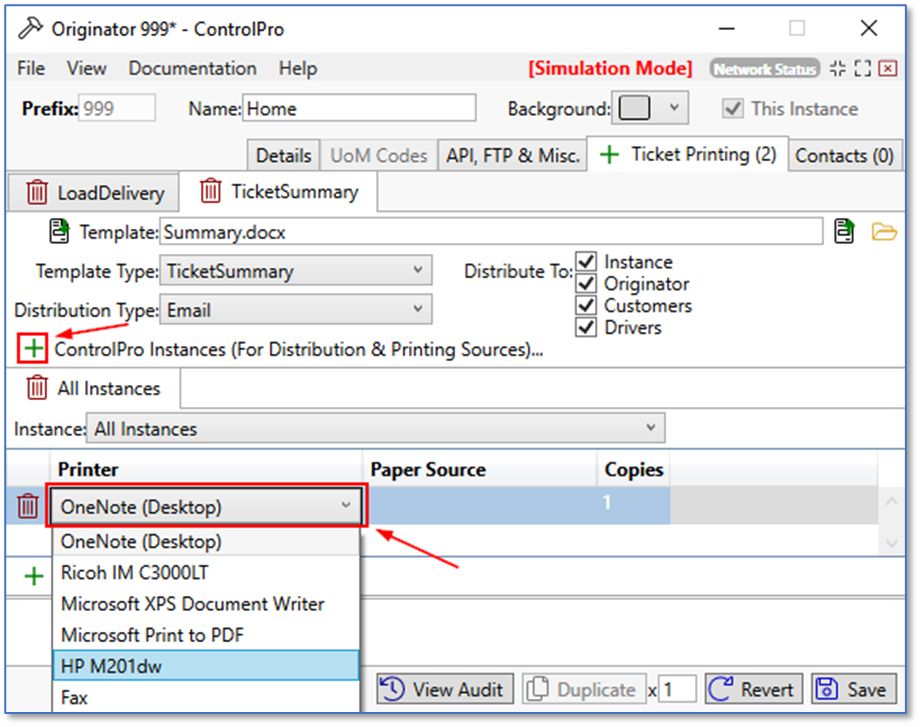Screen dimensions: 920x727
Task: Disable the Drivers distribution checkbox
Action: click(587, 328)
